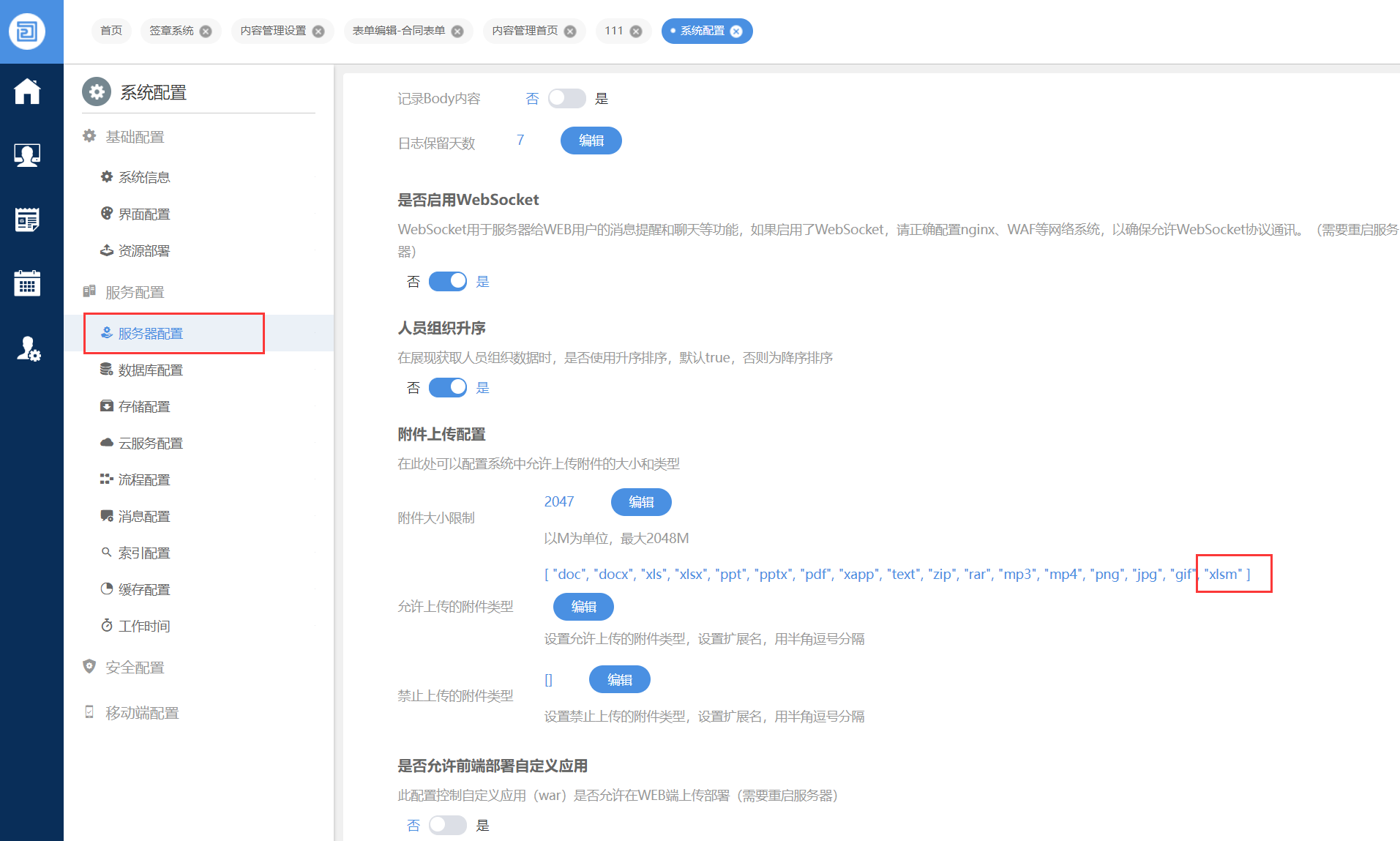Edit the 附件大小限制 value
Viewport: 1400px width, 841px height.
tap(641, 502)
